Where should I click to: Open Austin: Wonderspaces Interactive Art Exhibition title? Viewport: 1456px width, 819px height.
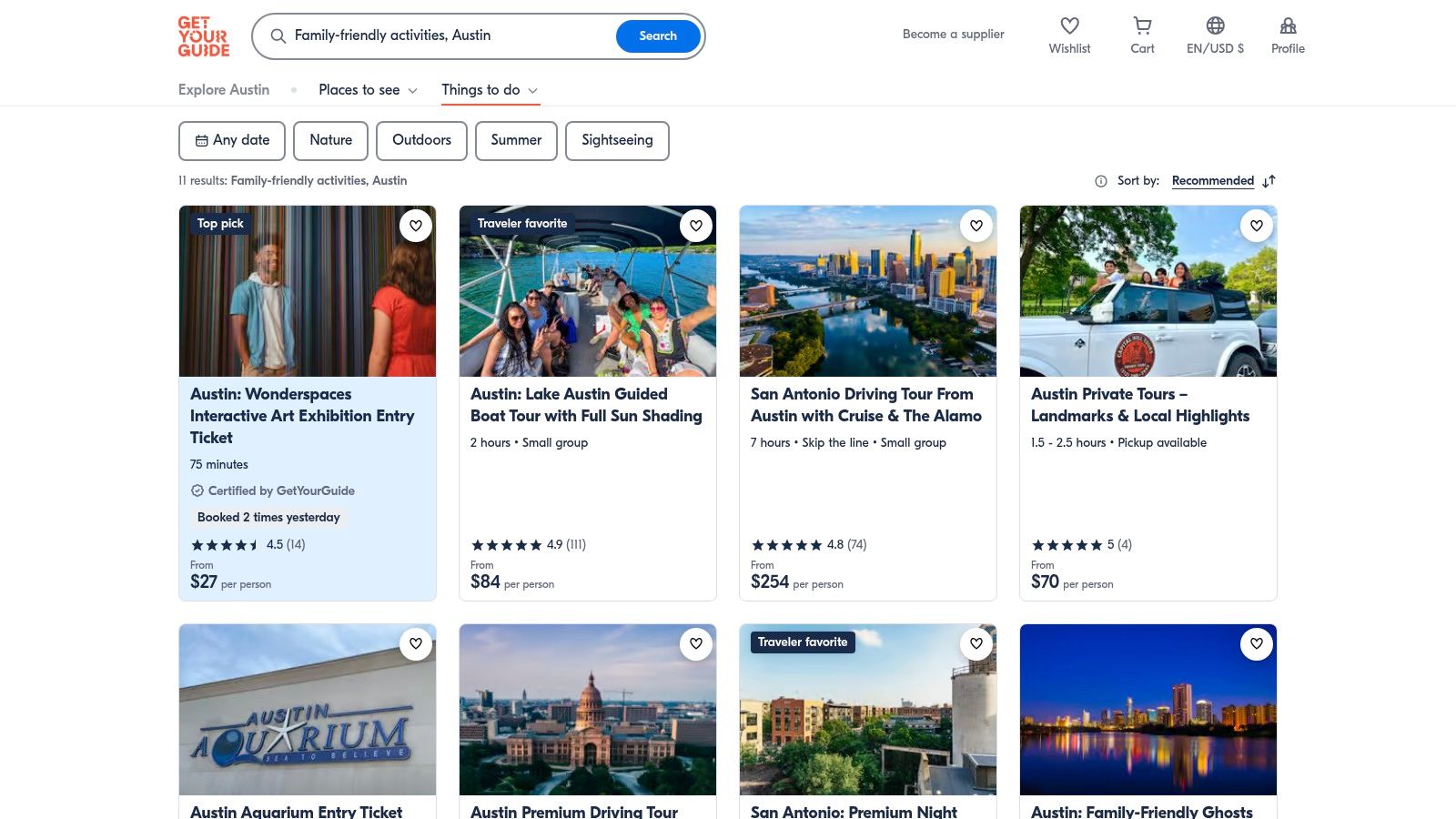[x=302, y=416]
